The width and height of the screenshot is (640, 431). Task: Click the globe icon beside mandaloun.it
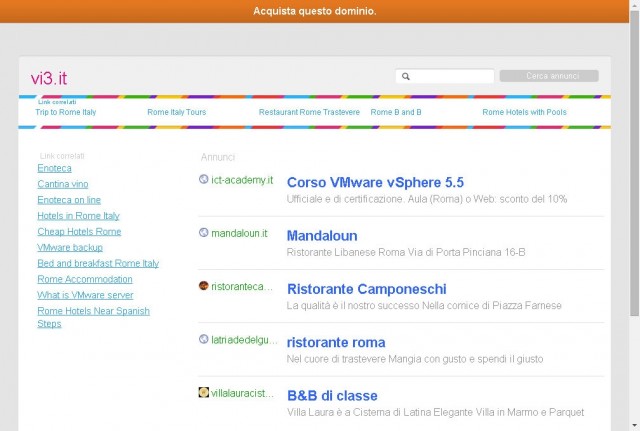204,232
